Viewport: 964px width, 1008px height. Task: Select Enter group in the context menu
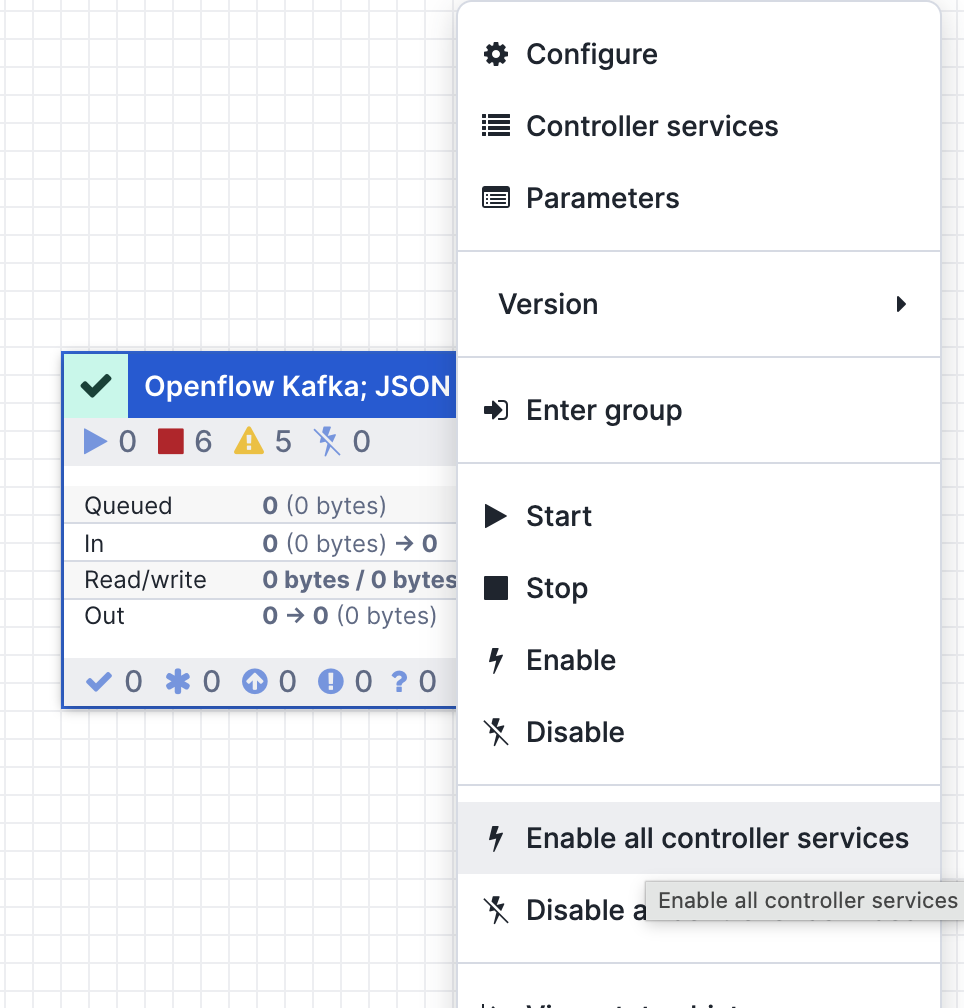(x=699, y=410)
